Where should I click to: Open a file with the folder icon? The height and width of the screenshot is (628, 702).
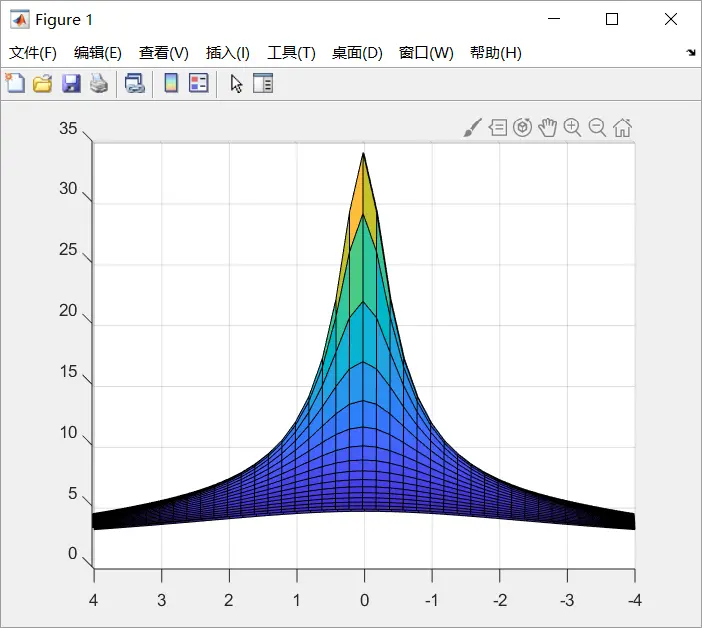pyautogui.click(x=42, y=84)
